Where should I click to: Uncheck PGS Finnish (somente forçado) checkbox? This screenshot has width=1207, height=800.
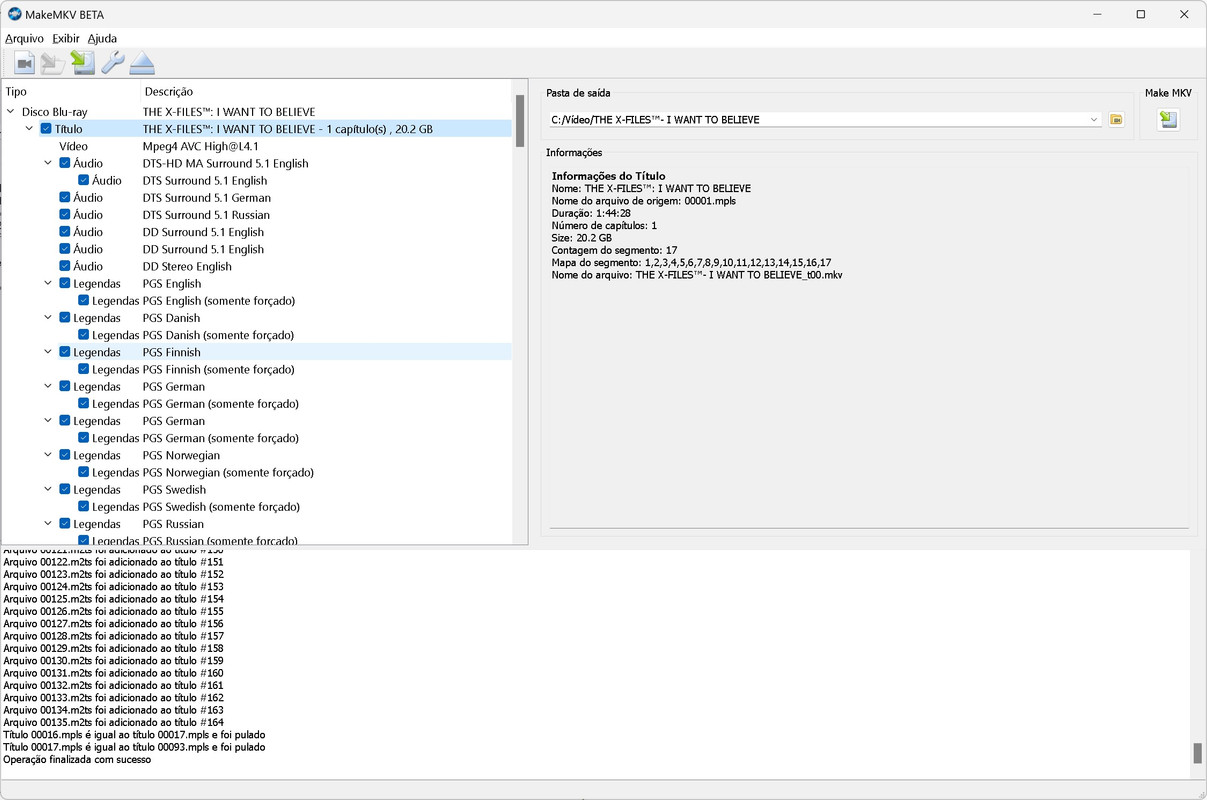[x=84, y=369]
